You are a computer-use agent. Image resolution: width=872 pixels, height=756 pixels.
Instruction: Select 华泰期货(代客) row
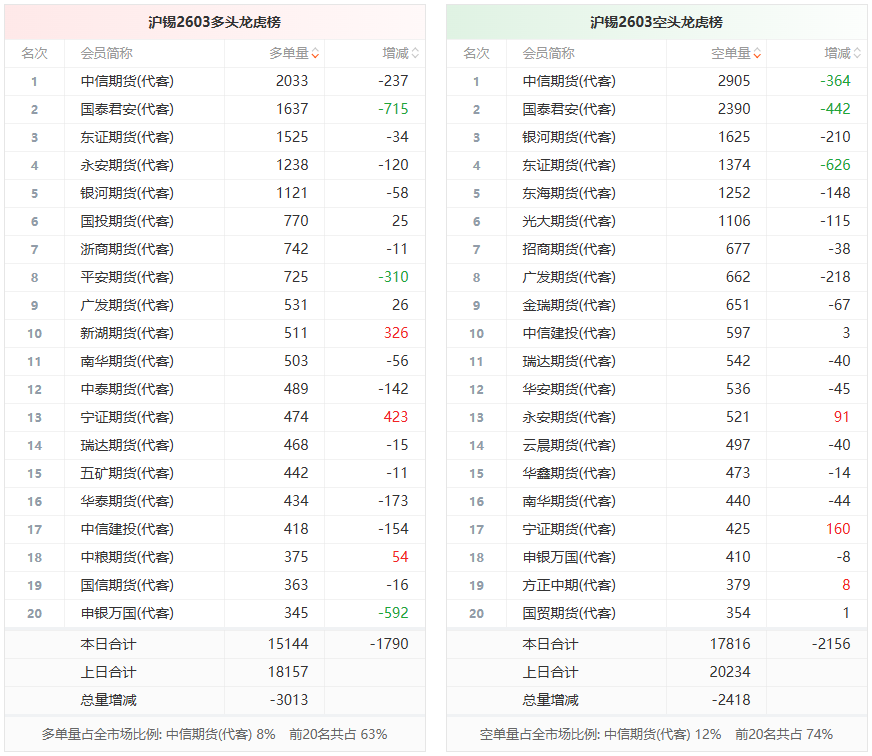click(215, 501)
